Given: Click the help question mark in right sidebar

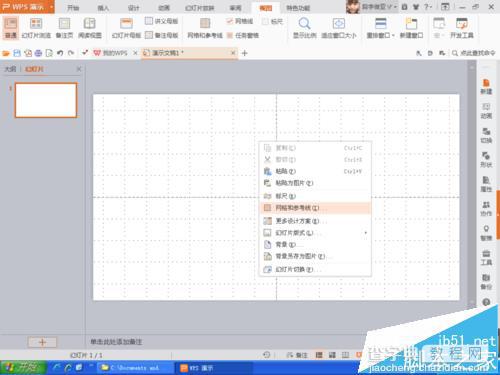Looking at the screenshot, I should click(486, 302).
